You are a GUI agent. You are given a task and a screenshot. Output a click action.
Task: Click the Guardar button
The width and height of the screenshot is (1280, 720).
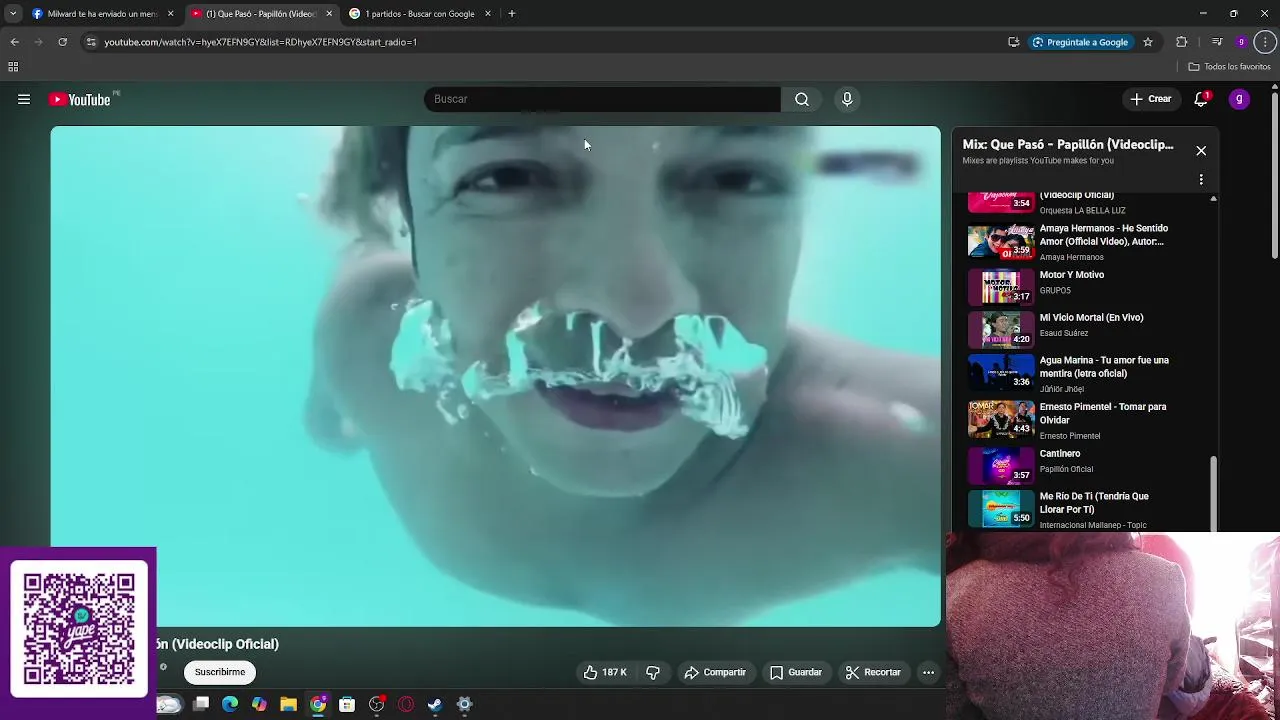[x=796, y=672]
